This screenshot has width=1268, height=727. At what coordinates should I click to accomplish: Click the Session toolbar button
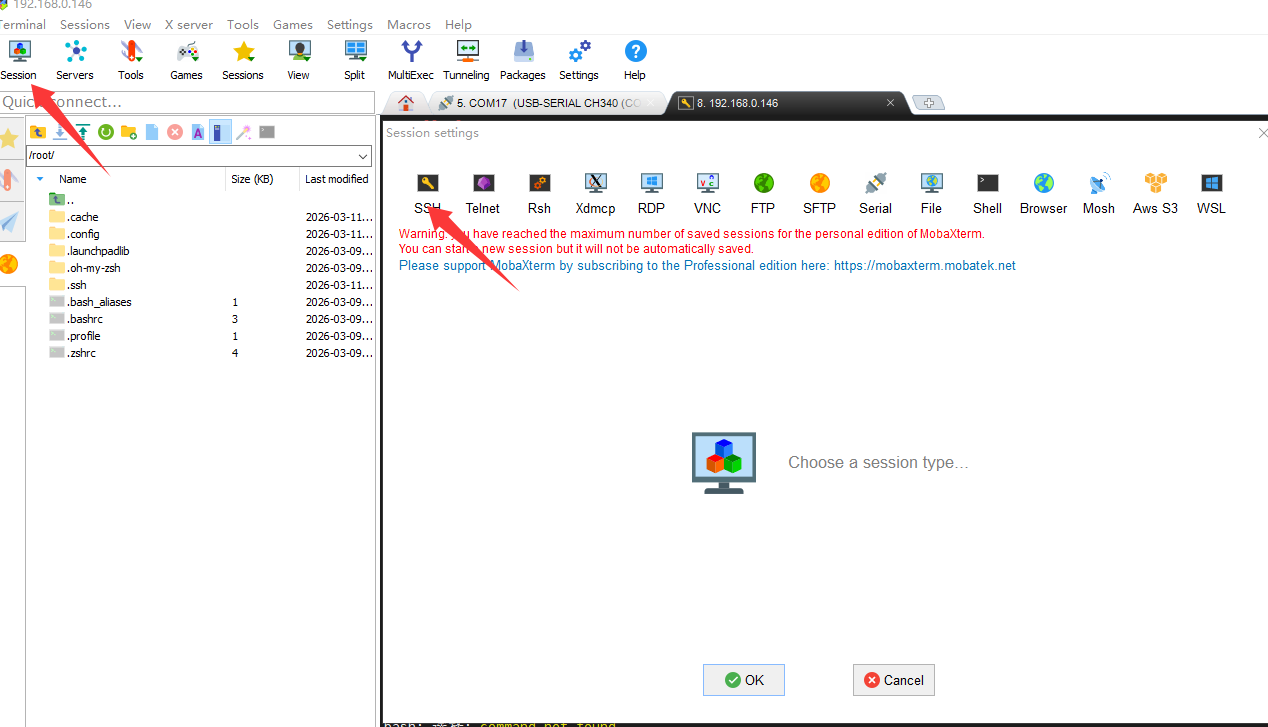(x=19, y=61)
